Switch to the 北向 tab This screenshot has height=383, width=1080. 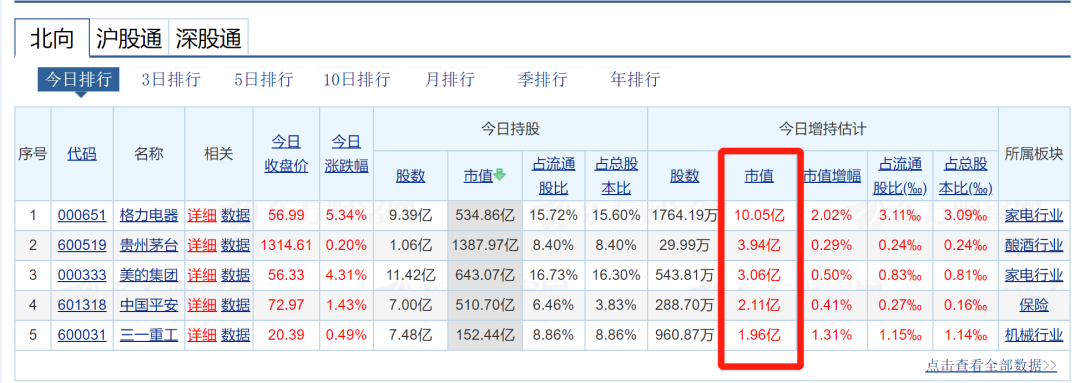coord(52,38)
